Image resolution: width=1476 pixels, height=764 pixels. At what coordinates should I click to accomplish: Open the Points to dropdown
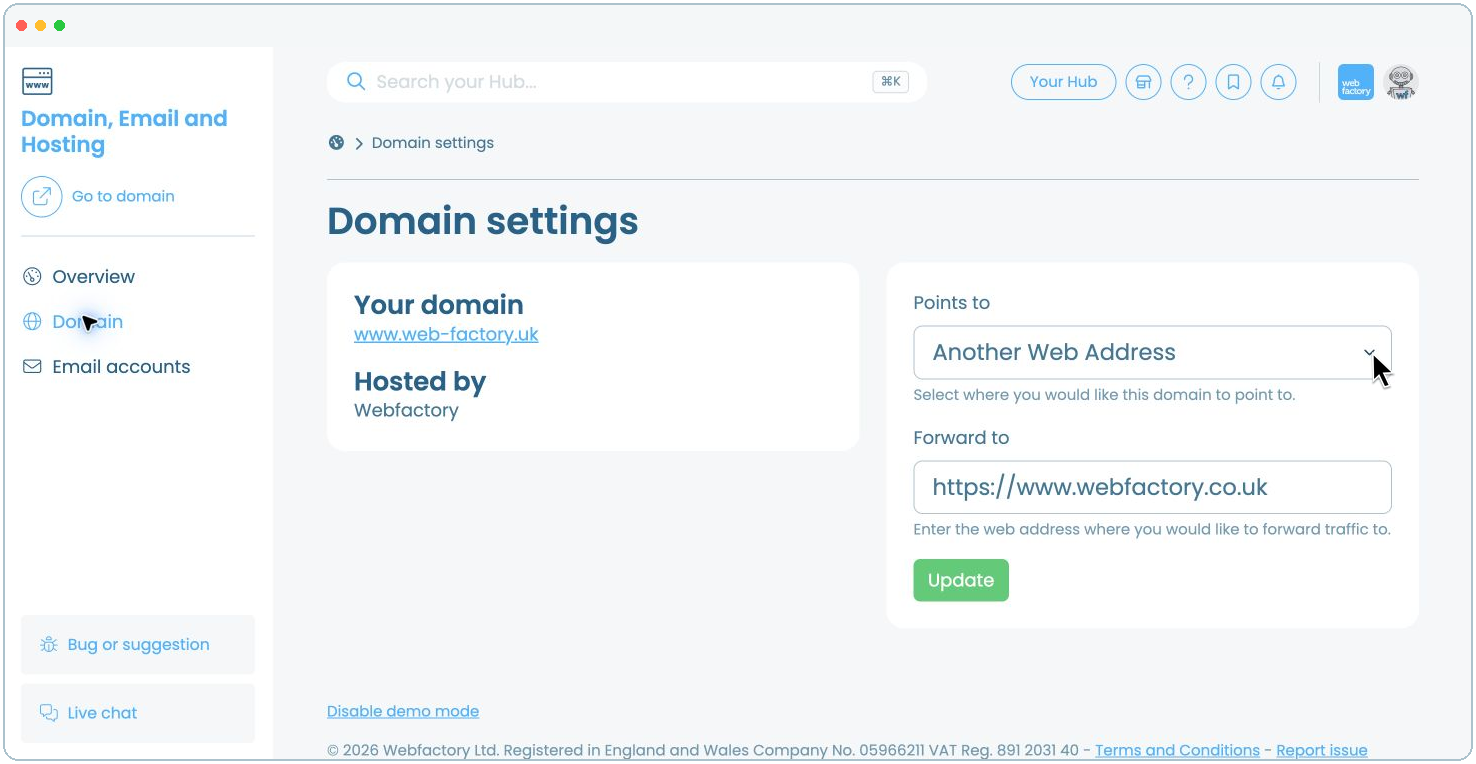tap(1152, 352)
